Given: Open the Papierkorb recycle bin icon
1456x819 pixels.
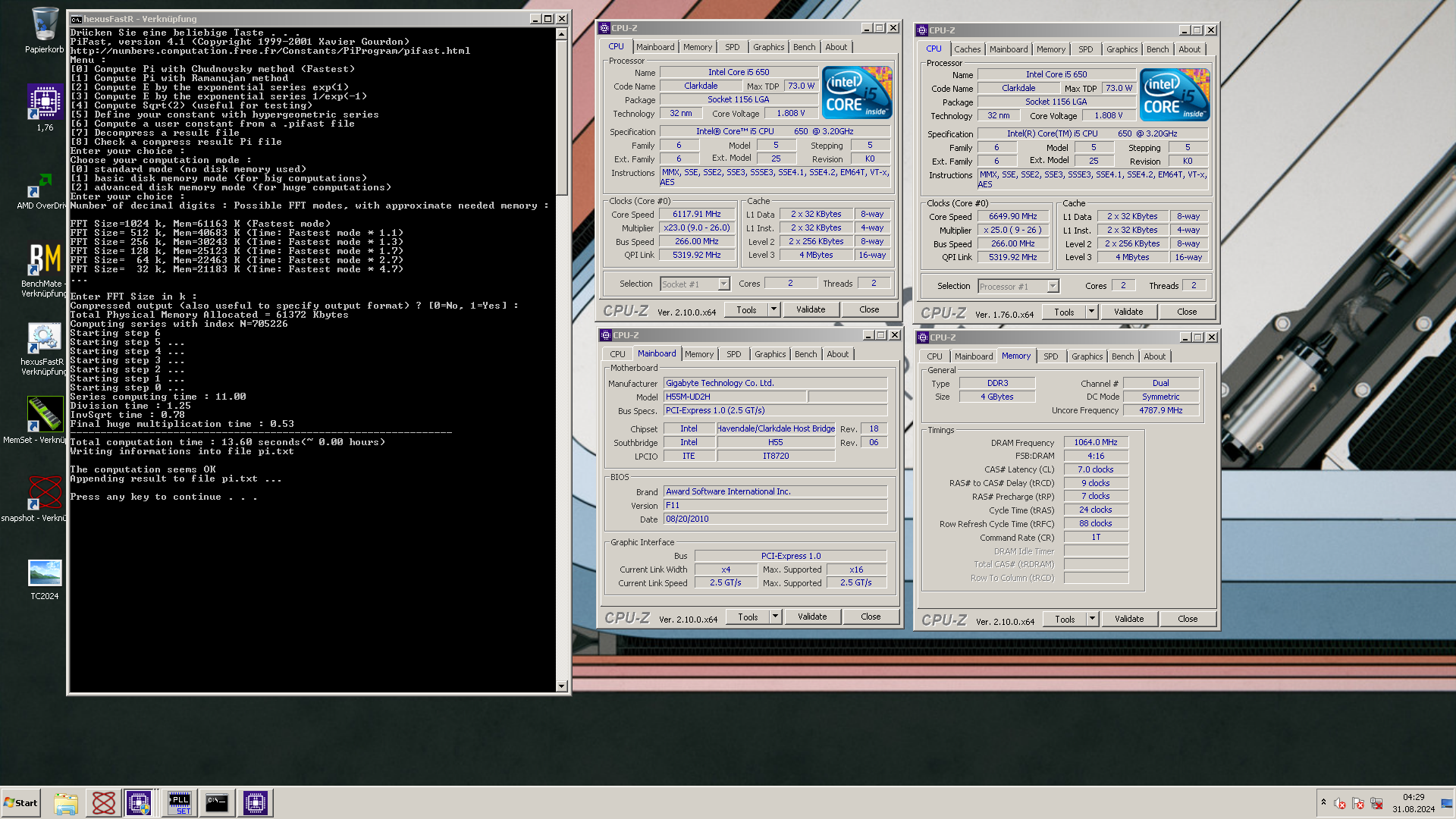Looking at the screenshot, I should coord(45,30).
